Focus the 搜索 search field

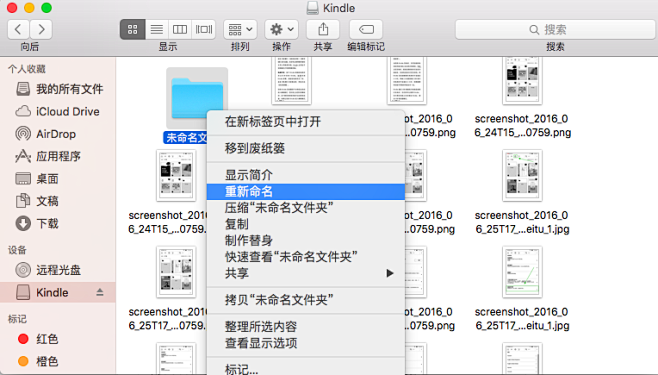point(555,29)
